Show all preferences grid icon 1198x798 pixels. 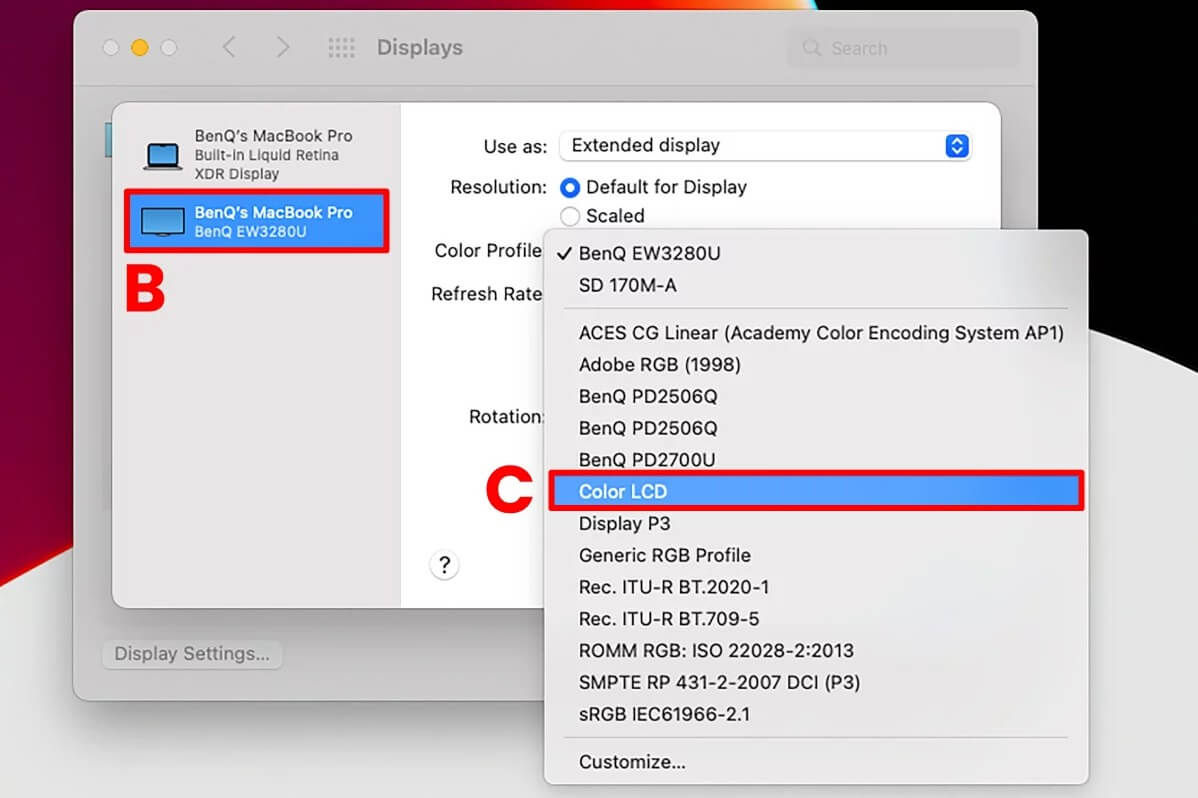pyautogui.click(x=342, y=47)
